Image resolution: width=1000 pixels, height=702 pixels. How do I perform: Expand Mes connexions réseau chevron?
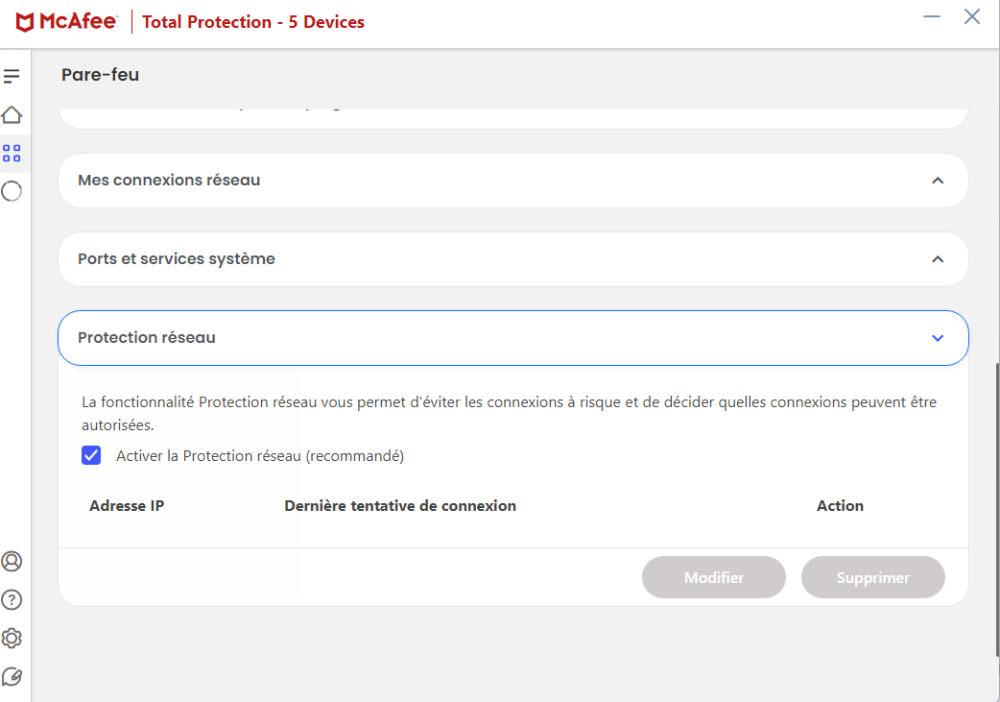(937, 181)
